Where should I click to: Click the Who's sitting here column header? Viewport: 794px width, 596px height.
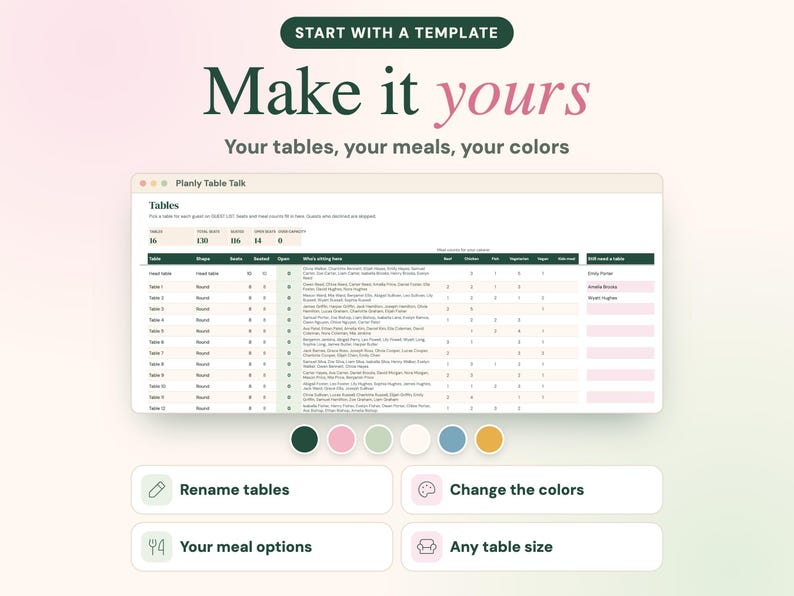pyautogui.click(x=323, y=259)
